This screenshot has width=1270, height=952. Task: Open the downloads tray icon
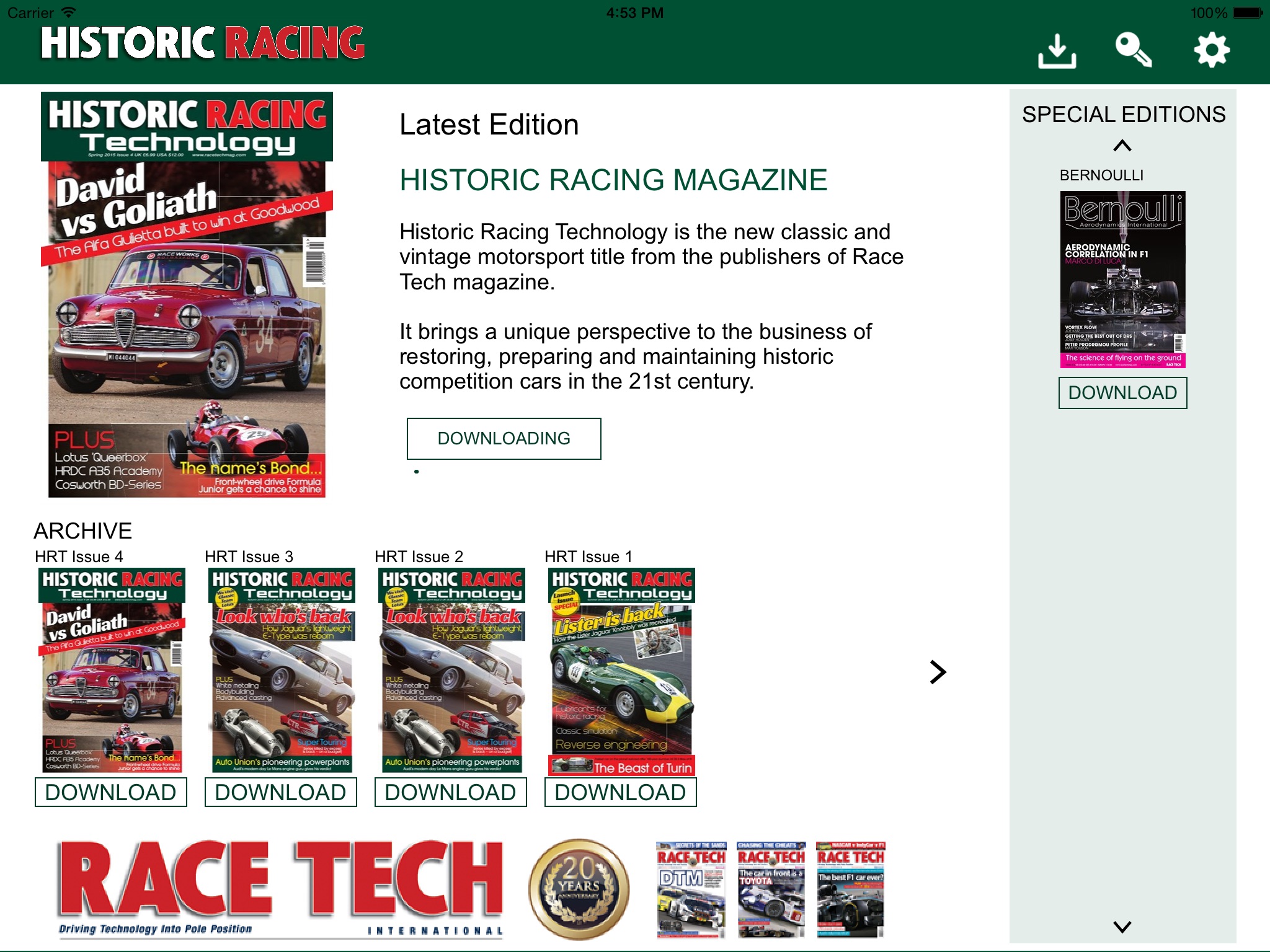(x=1057, y=50)
